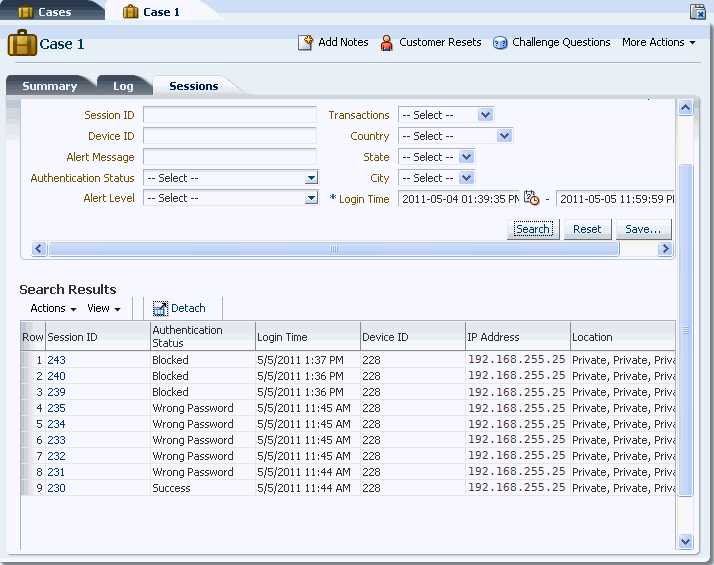Open session 230 link

tap(56, 488)
